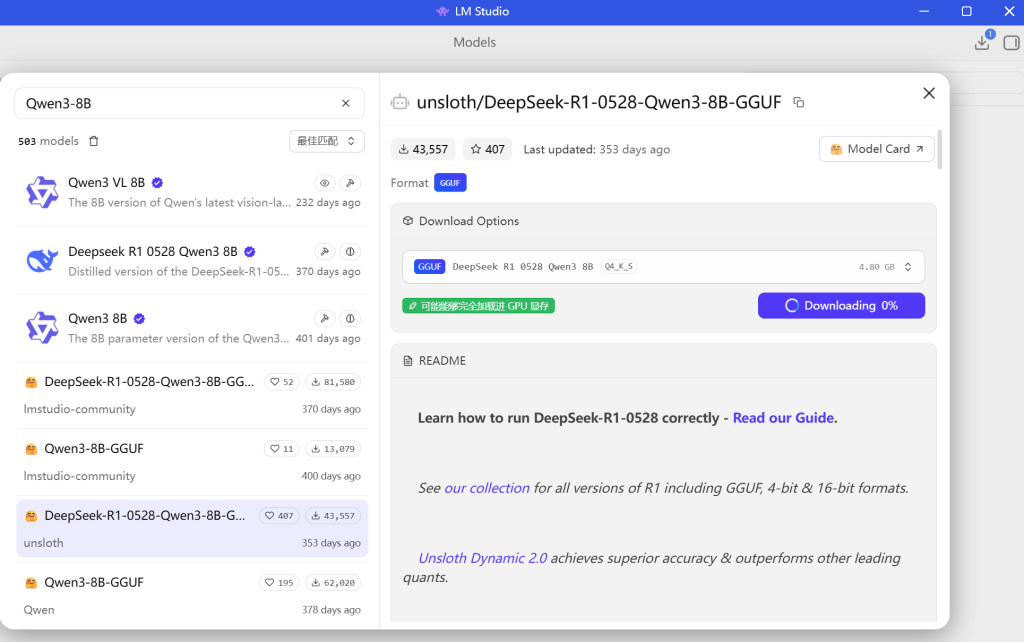Click the Models heading at top
Image resolution: width=1024 pixels, height=642 pixels.
pos(475,42)
